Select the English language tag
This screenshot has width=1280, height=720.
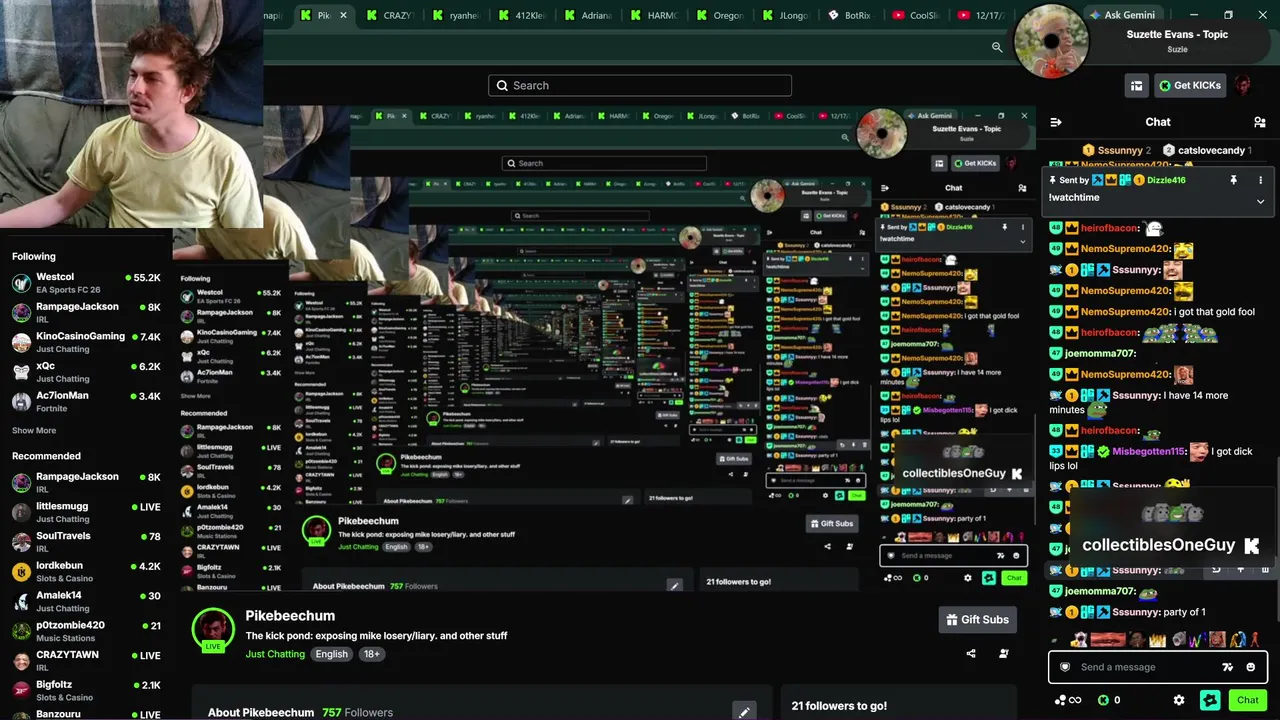[332, 654]
